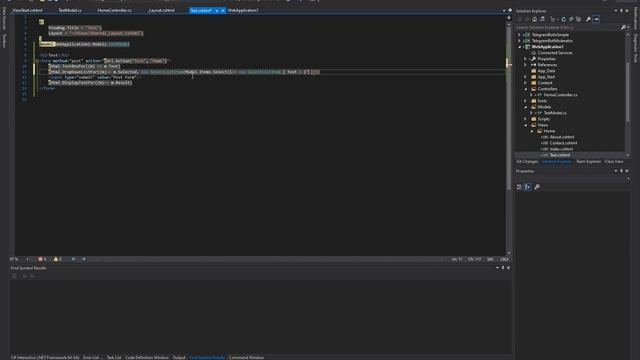Open Properties wrench icon in Solution Explorer toolbar
Screen dimensions: 640x360
(588, 19)
